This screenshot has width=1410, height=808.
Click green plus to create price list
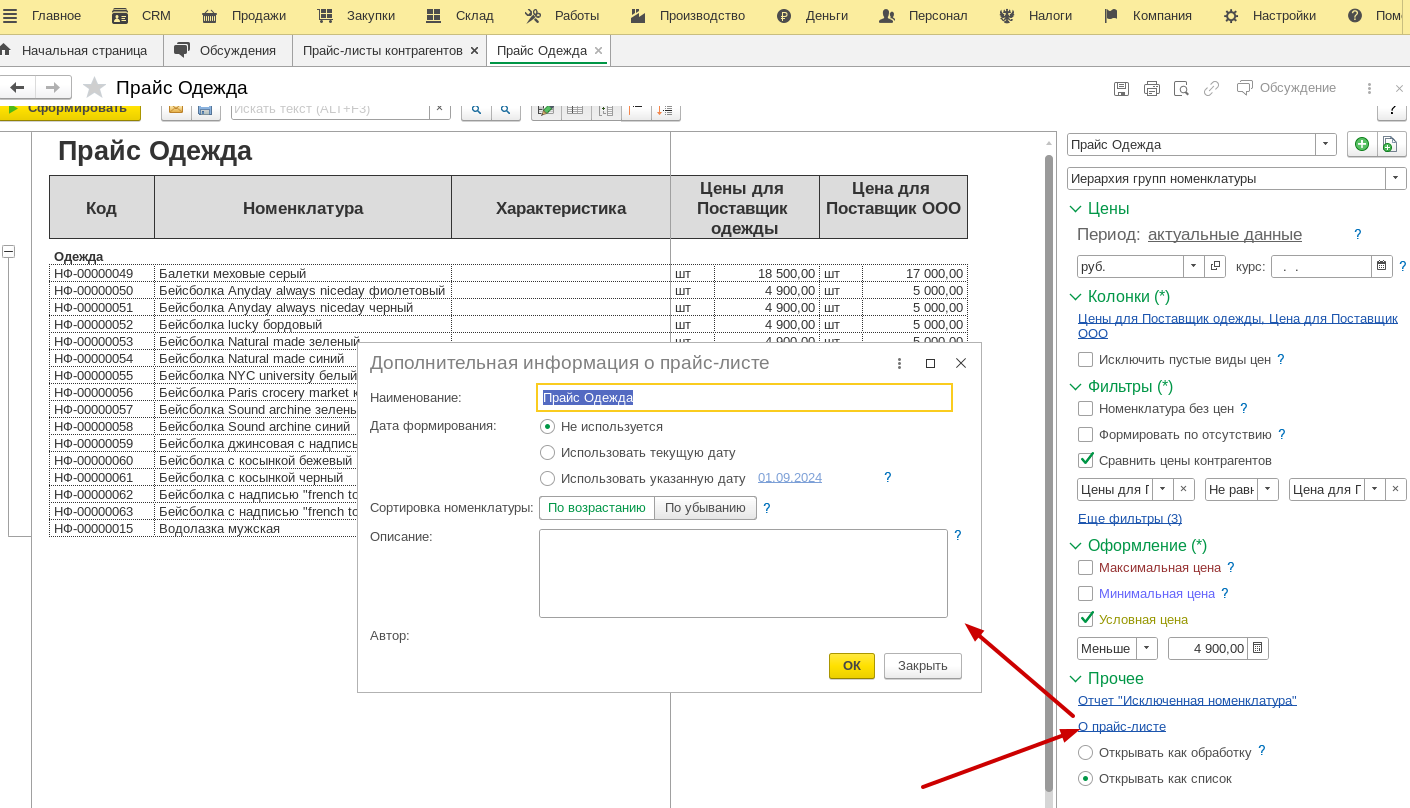click(x=1361, y=145)
